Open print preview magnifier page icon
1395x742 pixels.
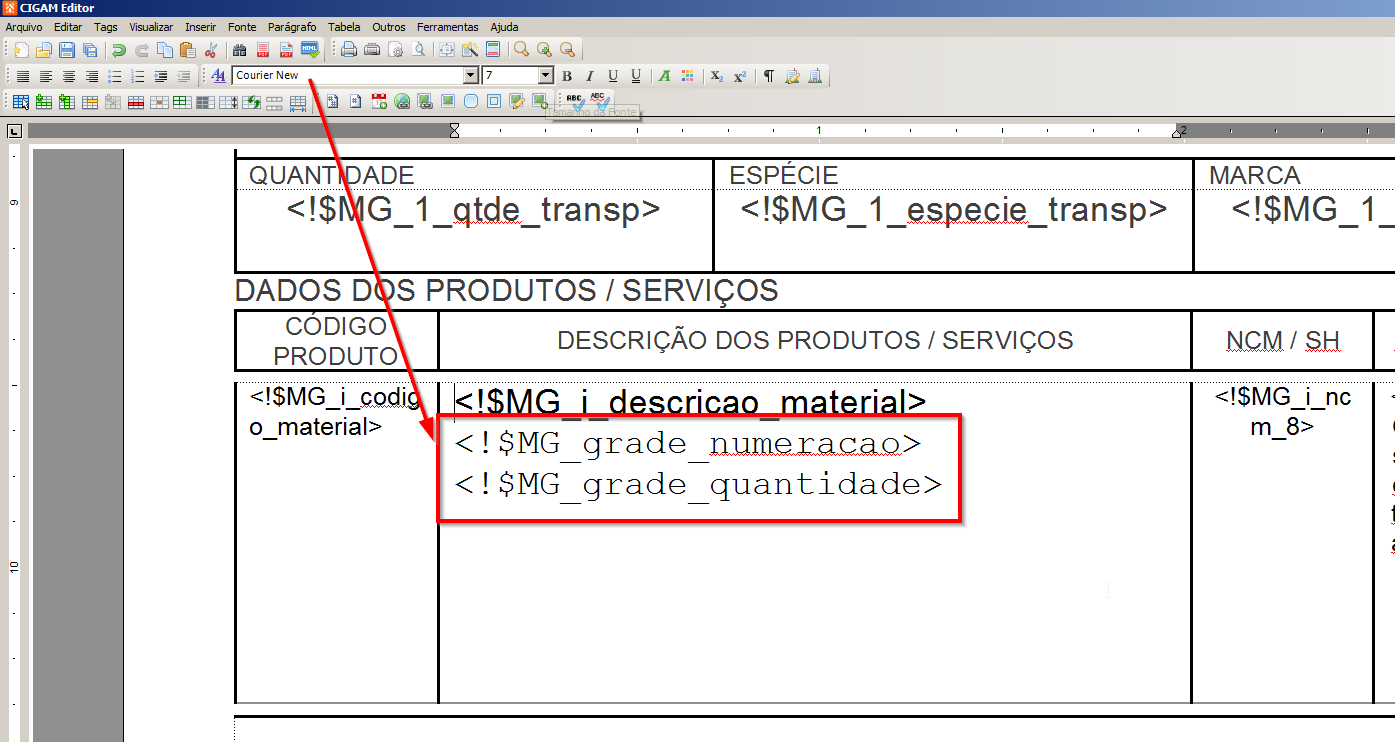[x=418, y=50]
